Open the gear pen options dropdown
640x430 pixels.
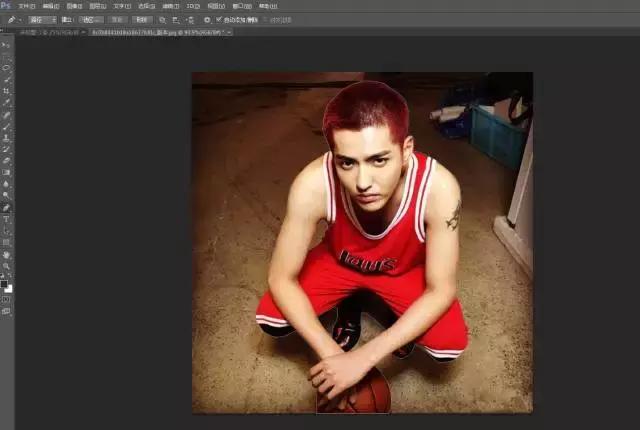tap(207, 19)
